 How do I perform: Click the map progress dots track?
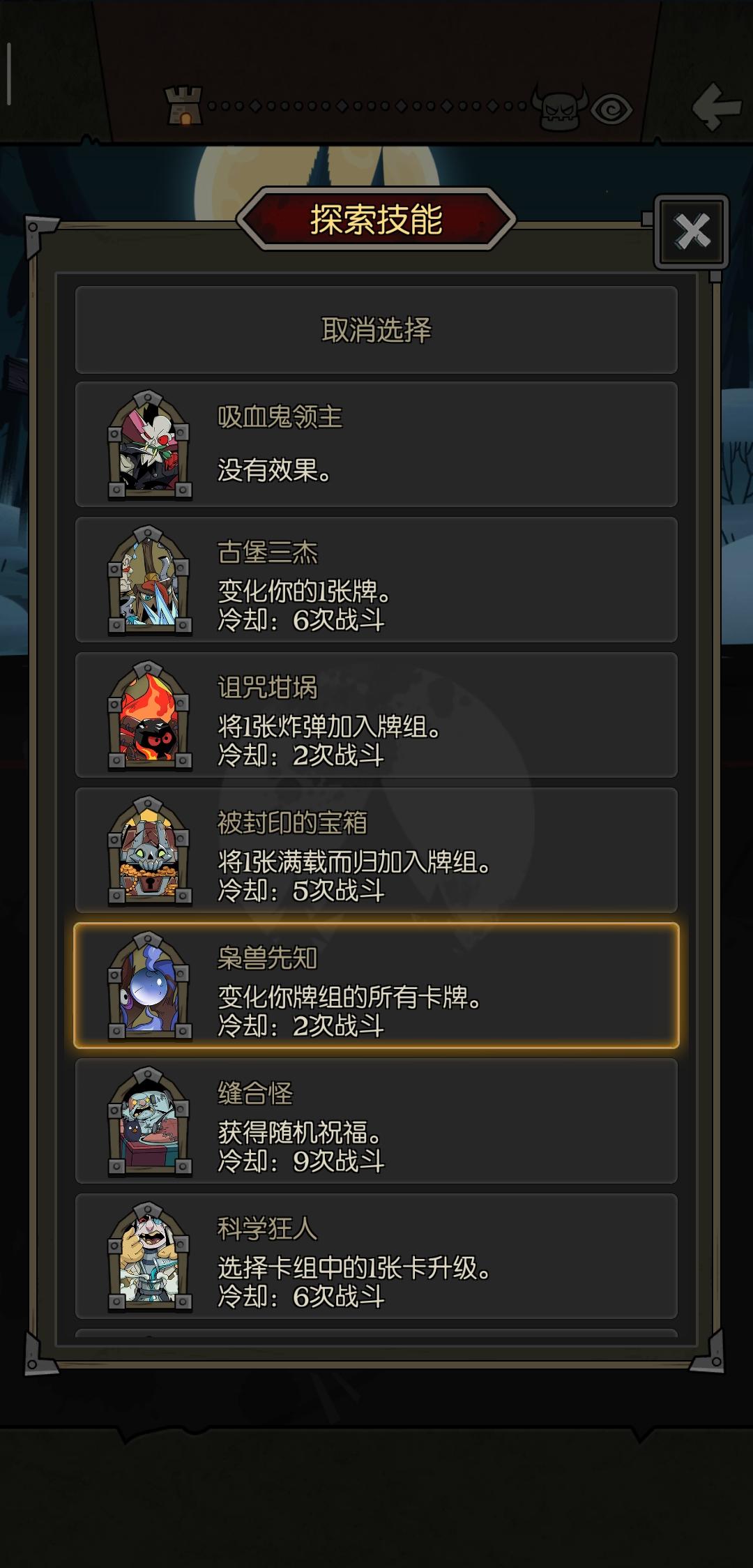(367, 106)
